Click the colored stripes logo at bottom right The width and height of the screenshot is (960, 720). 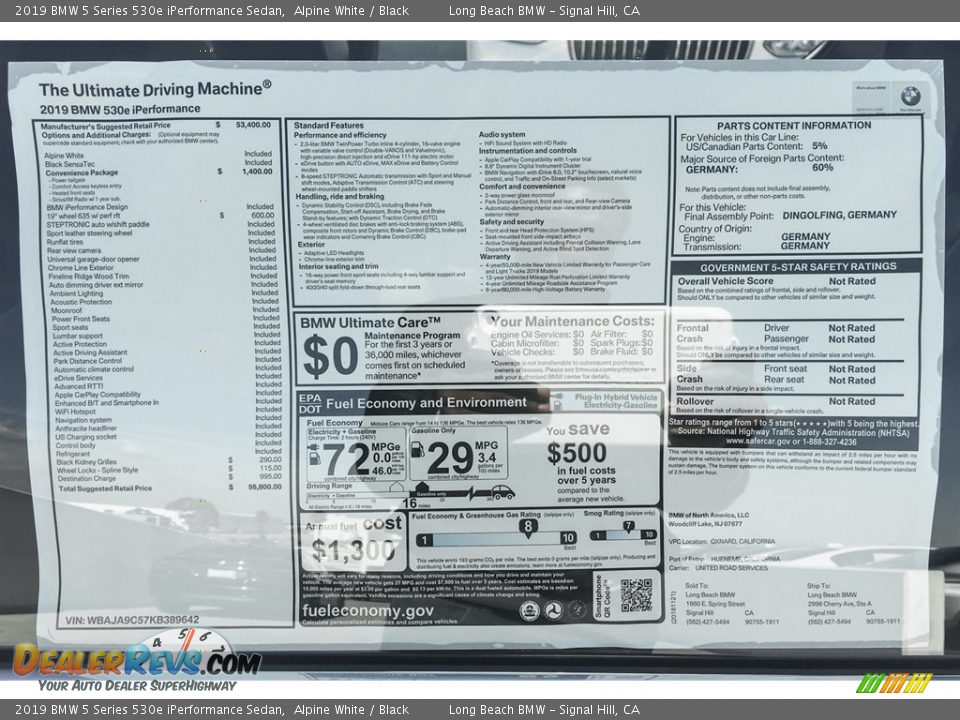point(894,683)
